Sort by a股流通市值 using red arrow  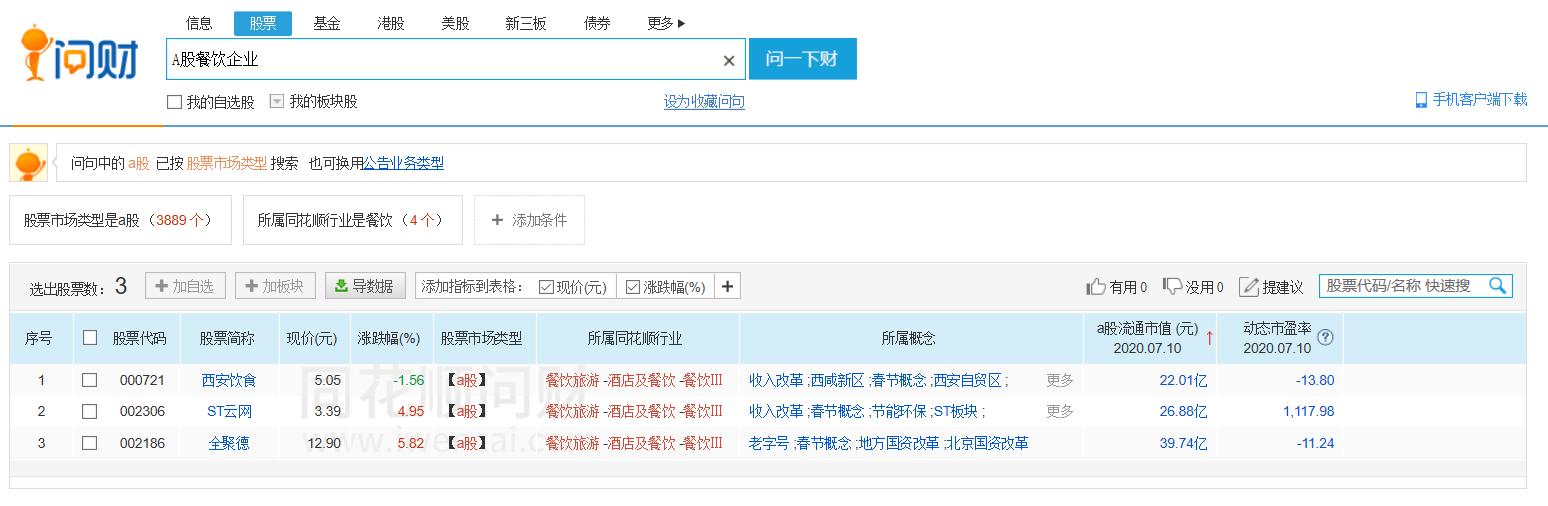click(1209, 338)
